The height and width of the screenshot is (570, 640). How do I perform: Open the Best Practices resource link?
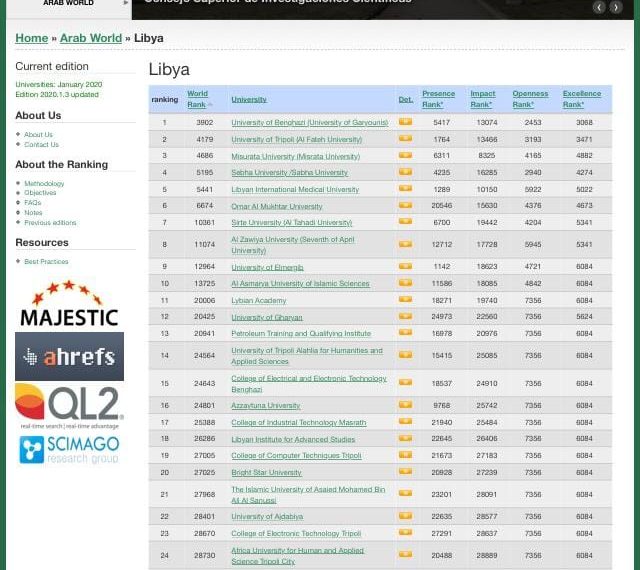46,262
